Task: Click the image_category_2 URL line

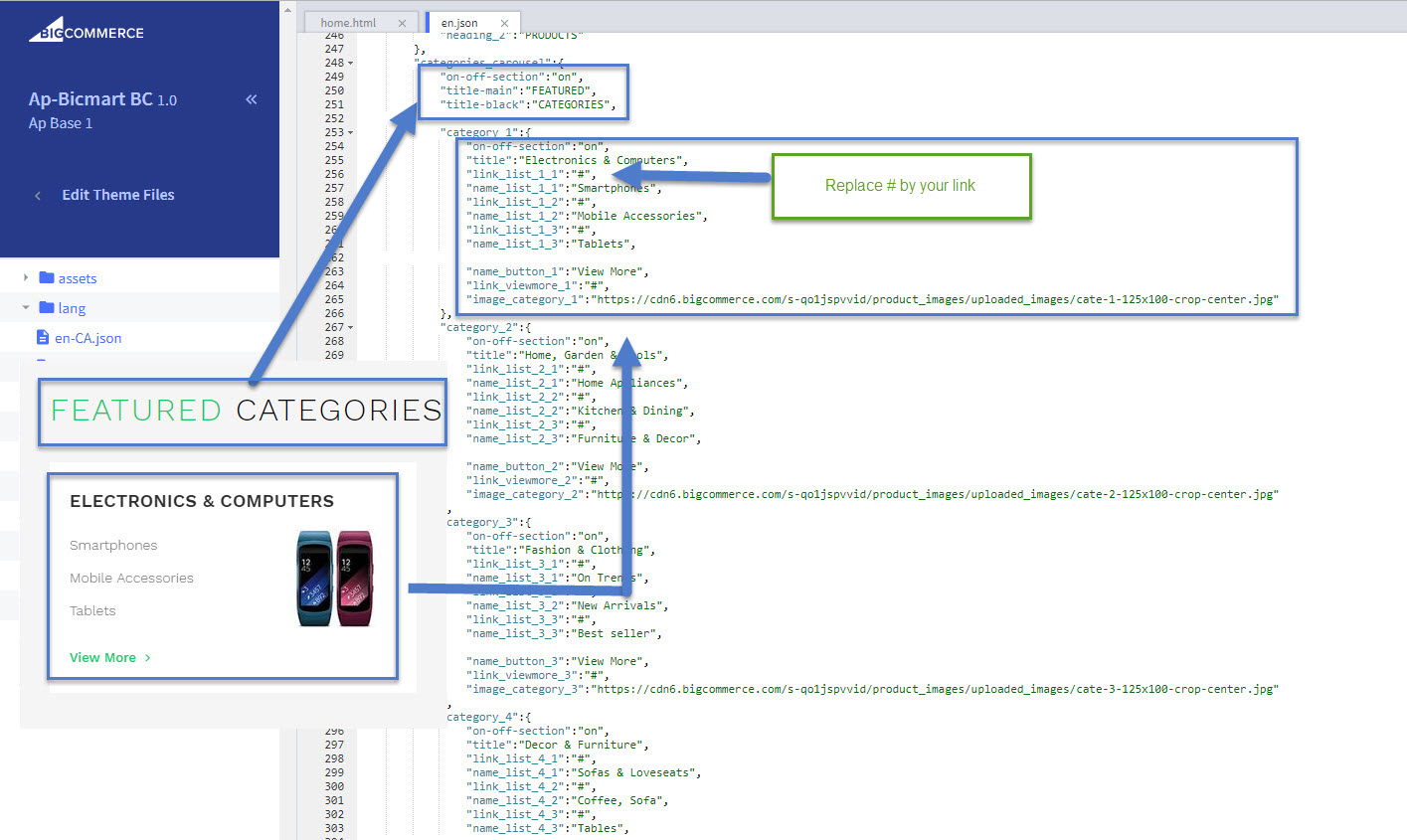Action: (873, 494)
